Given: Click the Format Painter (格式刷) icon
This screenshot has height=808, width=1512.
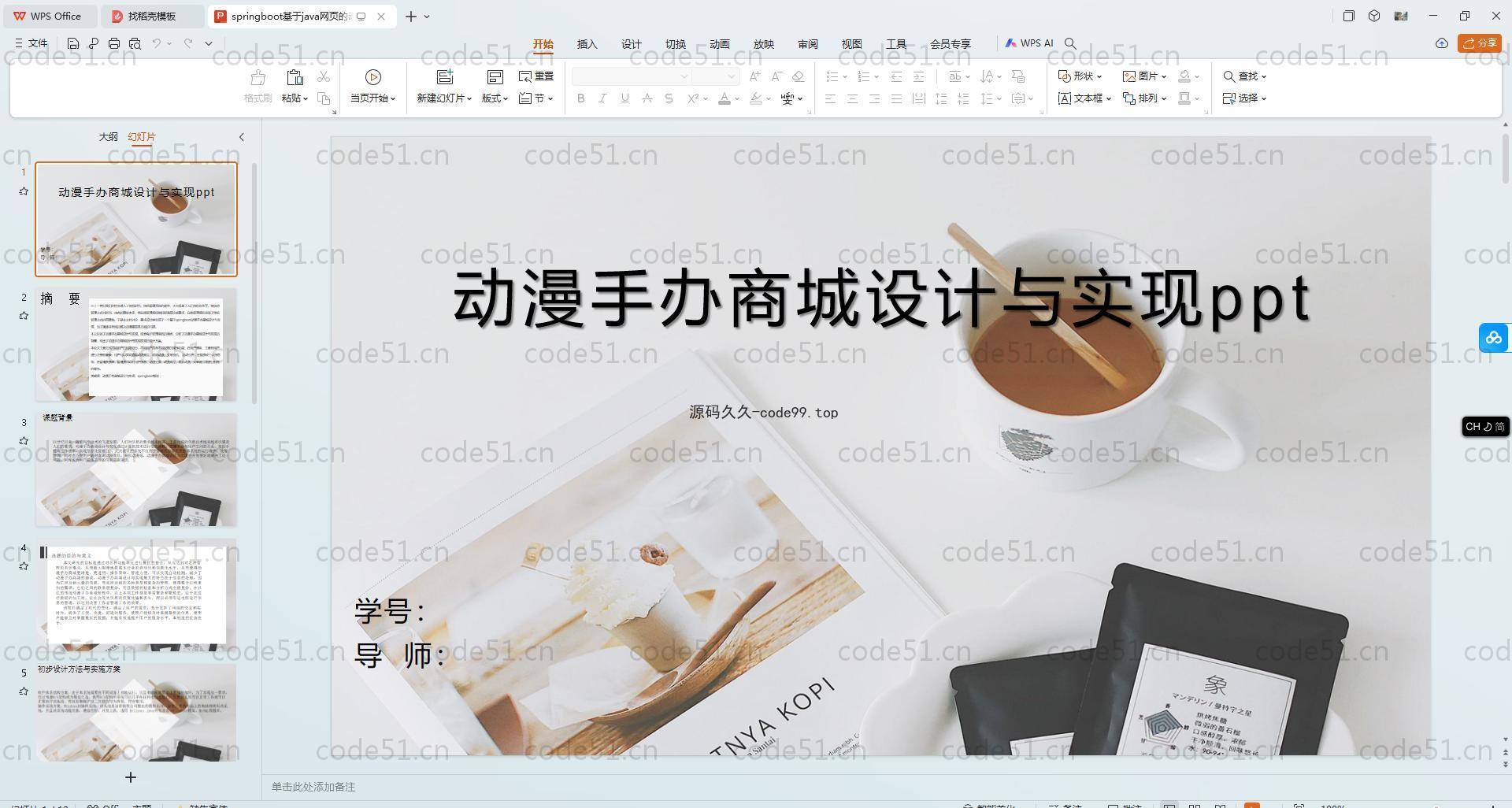Looking at the screenshot, I should point(258,77).
